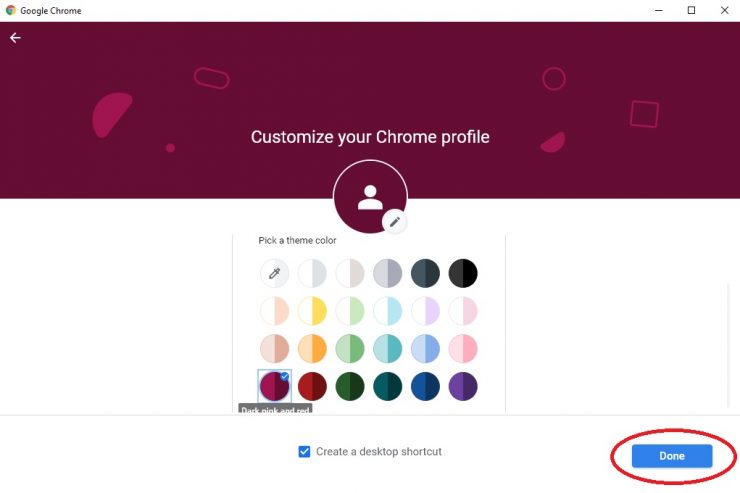Click the Chrome logo in title bar
This screenshot has height=493, width=740.
10,10
